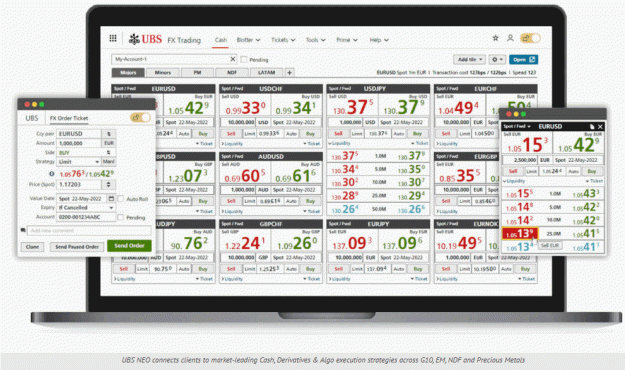Screen dimensions: 625x370
Task: Check the Pending box beside account field
Action: click(x=244, y=59)
